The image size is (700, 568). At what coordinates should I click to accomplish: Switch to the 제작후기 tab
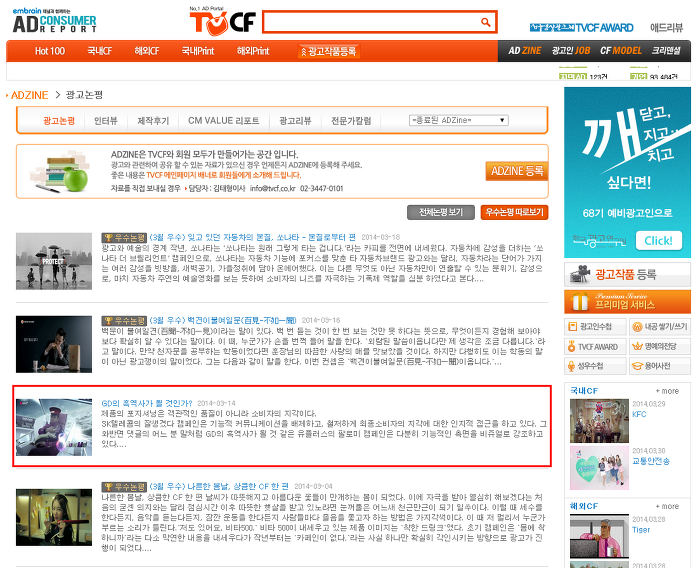pos(153,121)
